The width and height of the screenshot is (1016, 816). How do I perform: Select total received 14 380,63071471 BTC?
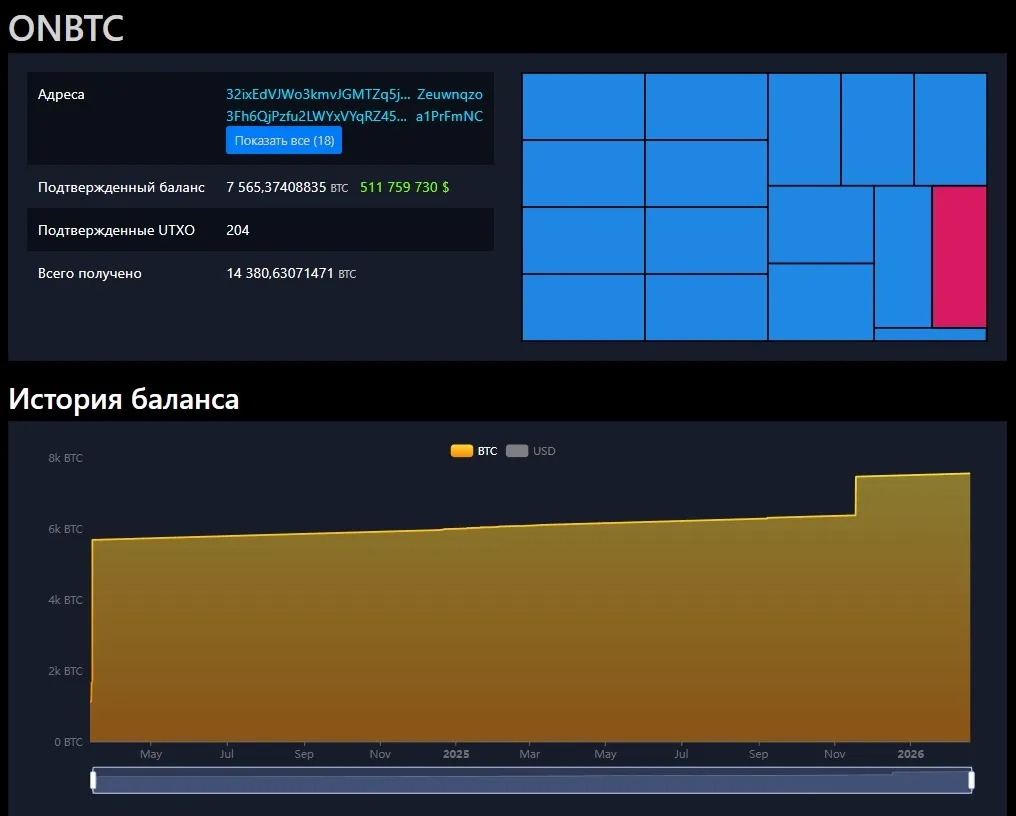click(291, 274)
